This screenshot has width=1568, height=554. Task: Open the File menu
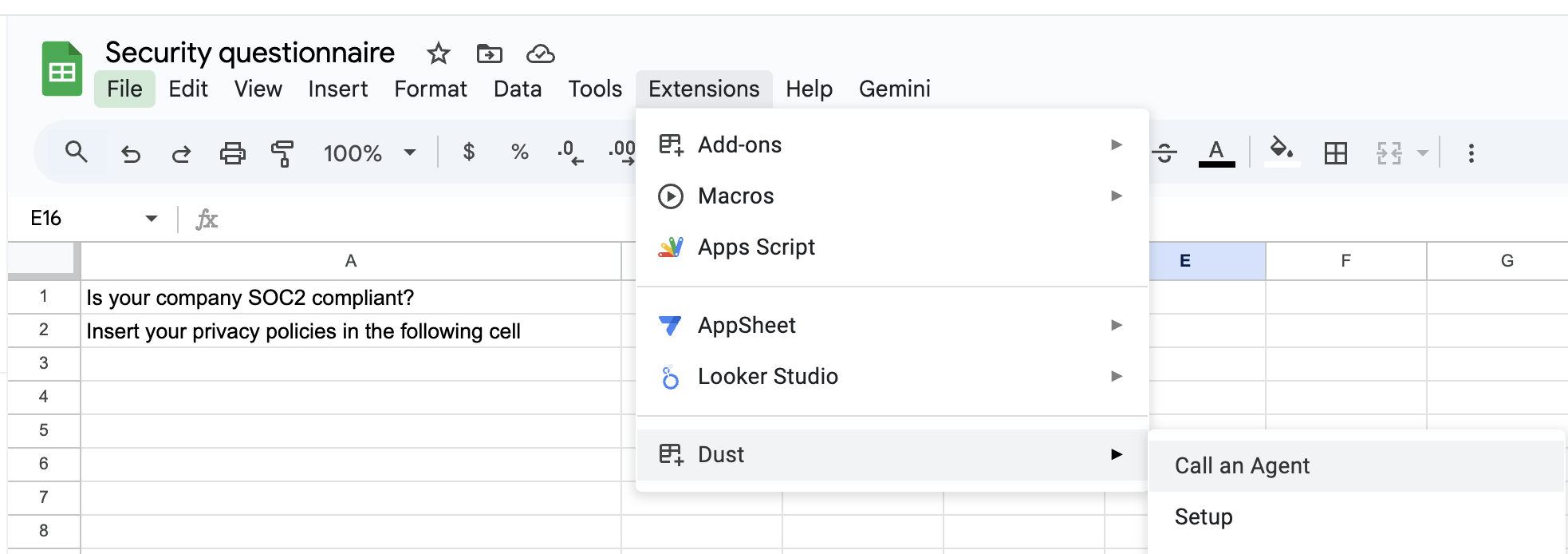(124, 89)
